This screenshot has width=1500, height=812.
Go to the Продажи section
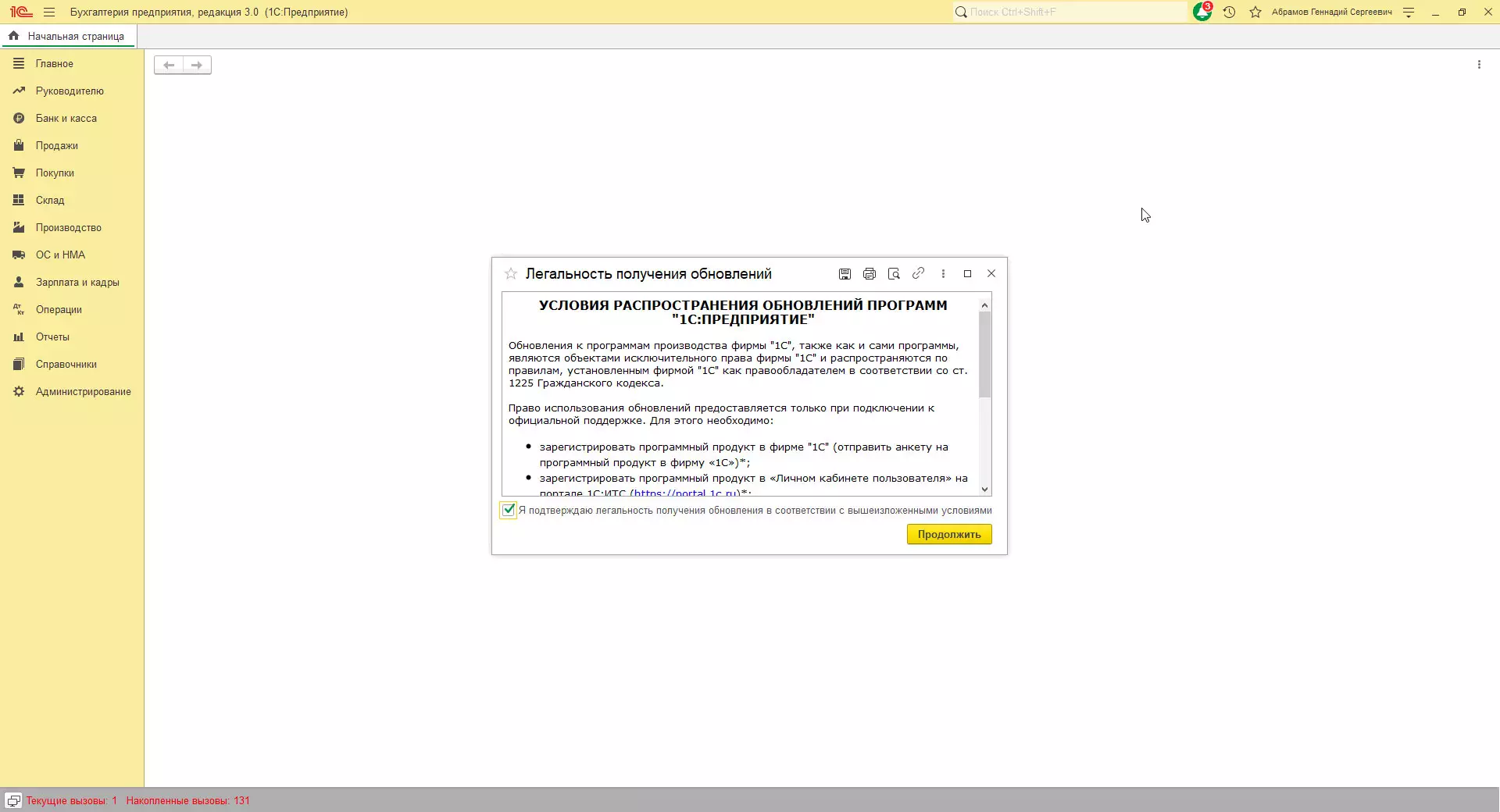[72, 145]
